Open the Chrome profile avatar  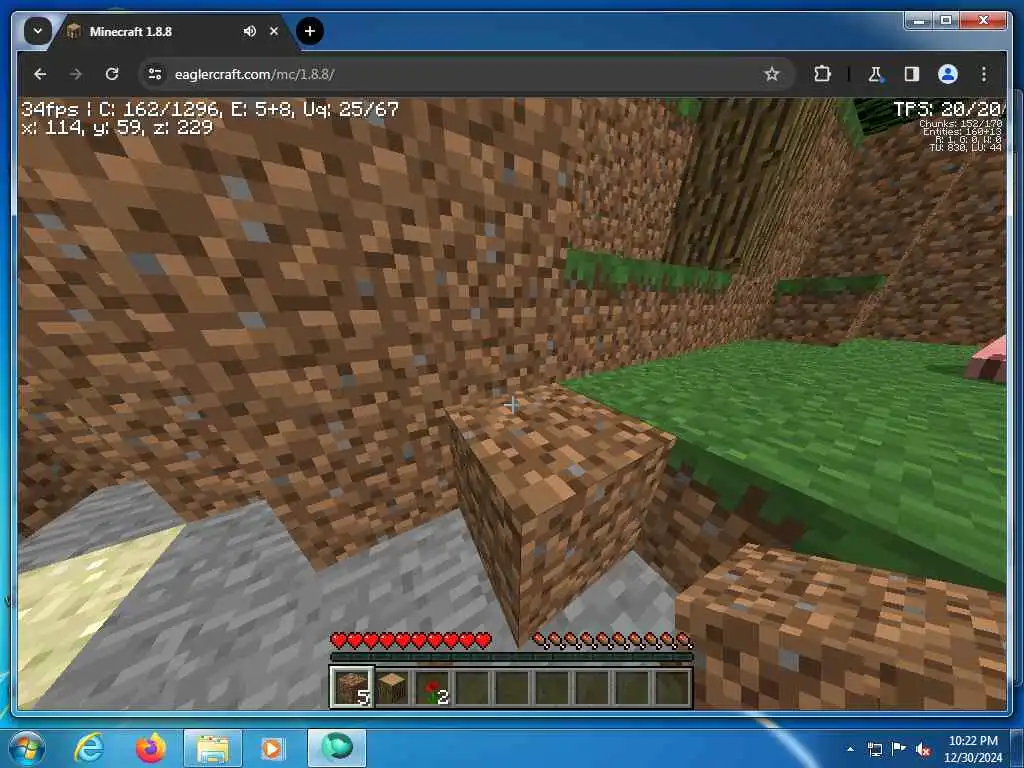pyautogui.click(x=948, y=74)
